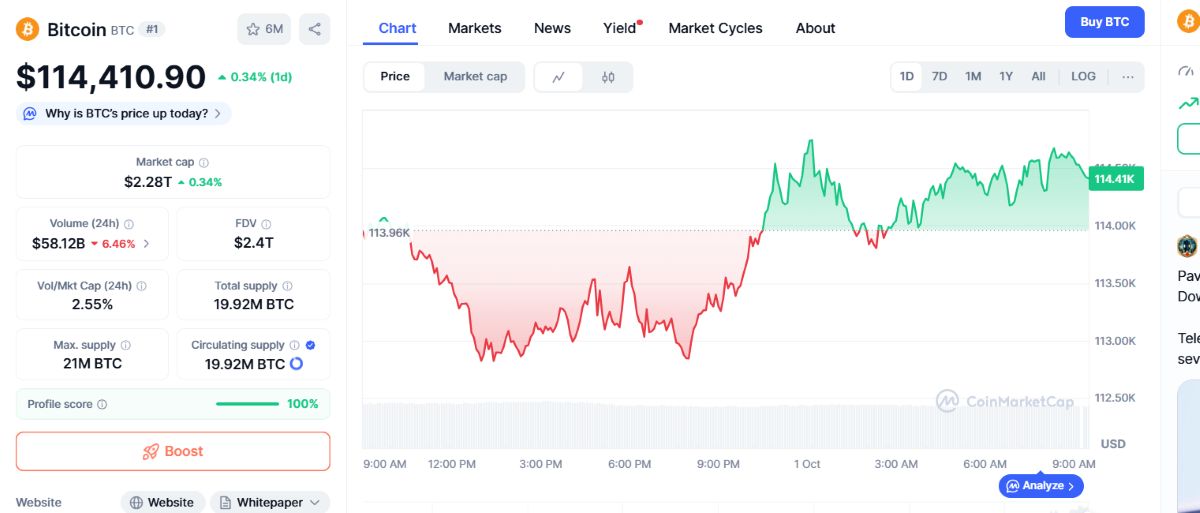Click the 114.41K current price label on chart

(1114, 179)
